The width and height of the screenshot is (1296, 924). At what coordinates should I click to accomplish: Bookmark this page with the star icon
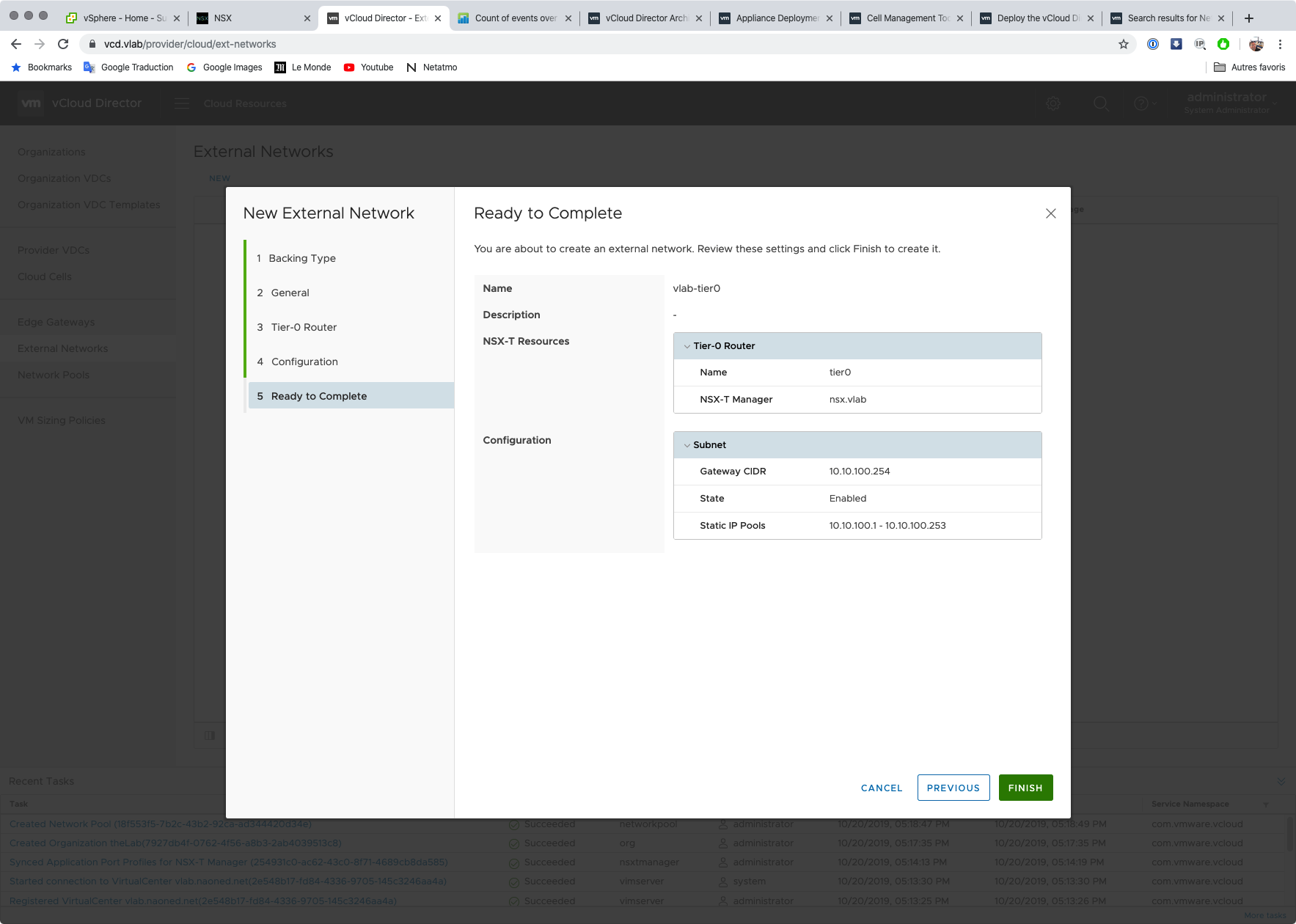pyautogui.click(x=1123, y=44)
